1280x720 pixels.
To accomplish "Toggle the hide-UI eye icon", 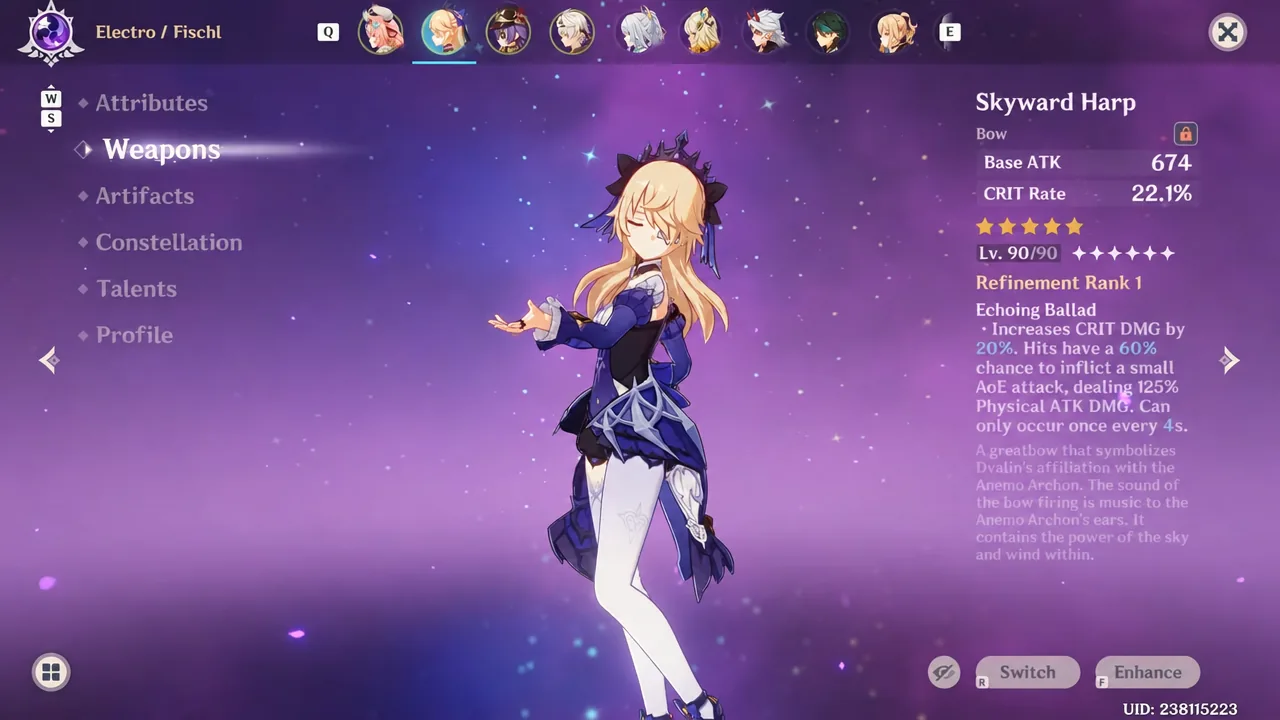I will (943, 672).
